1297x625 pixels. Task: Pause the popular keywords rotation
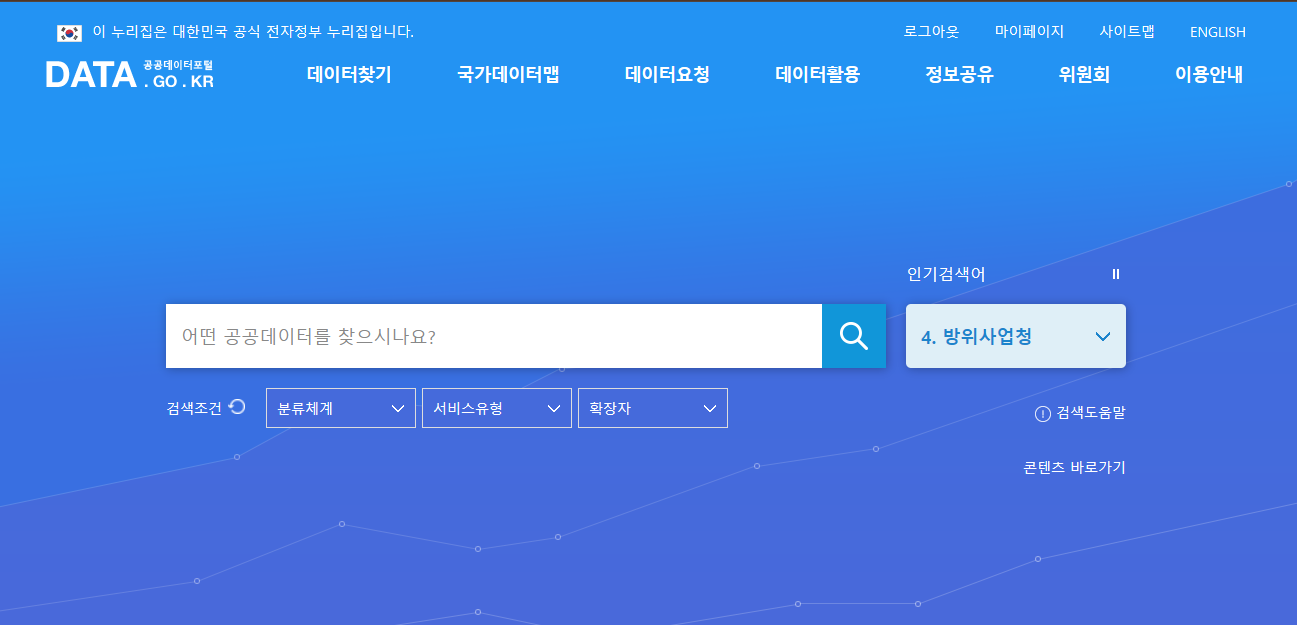pos(1116,274)
